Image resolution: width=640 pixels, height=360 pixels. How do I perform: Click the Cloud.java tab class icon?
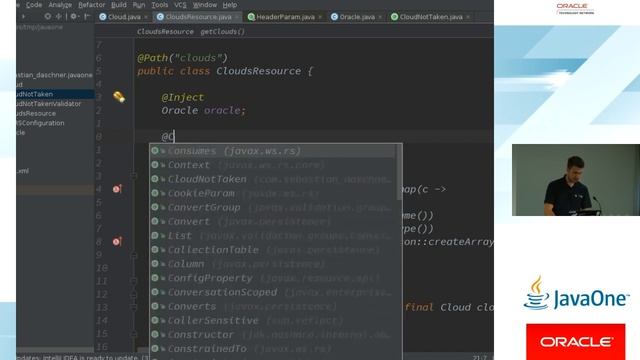[x=103, y=17]
